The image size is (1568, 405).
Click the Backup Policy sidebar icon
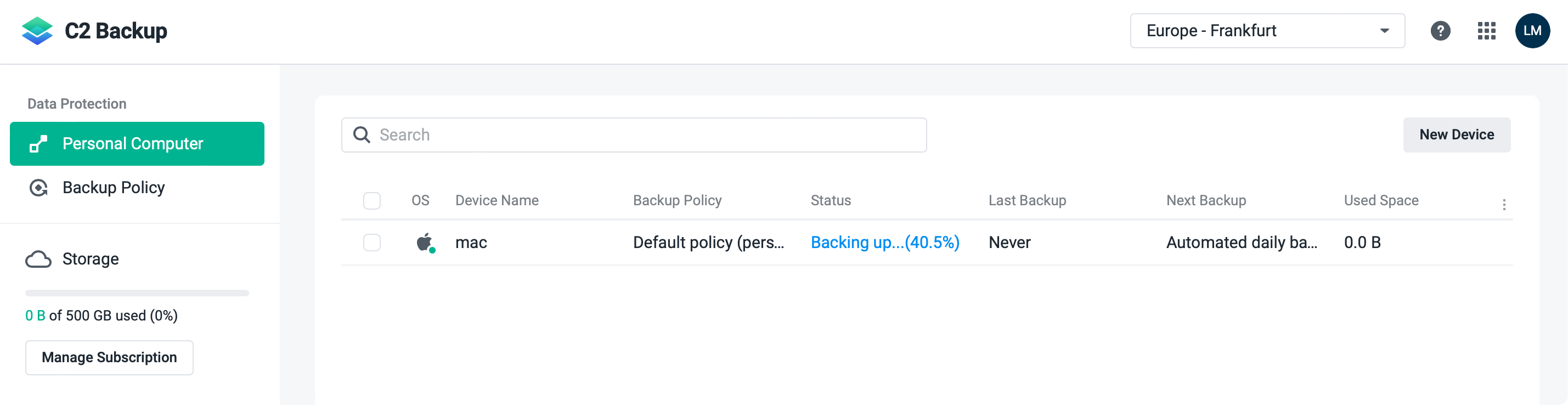(x=38, y=188)
